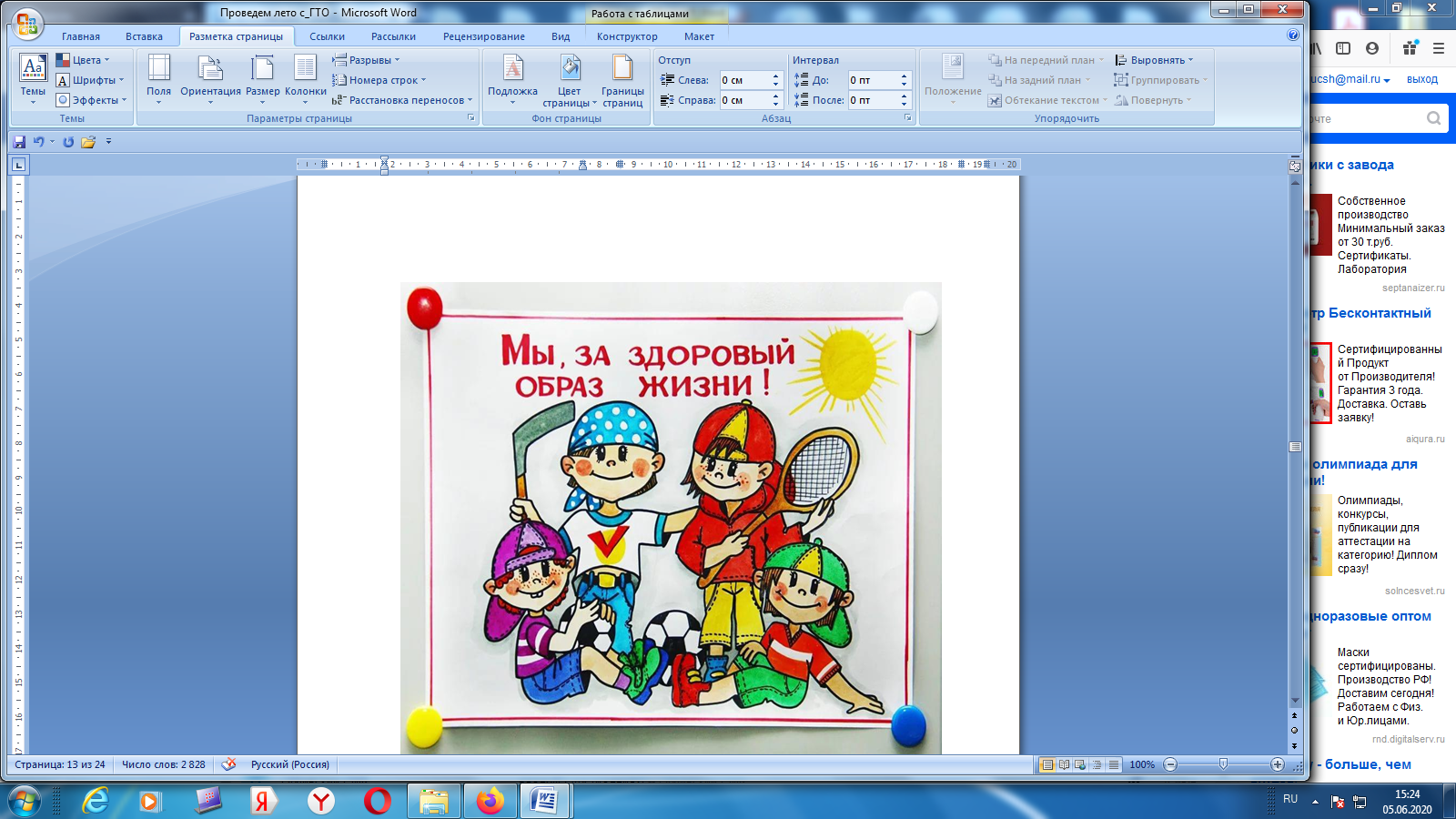Screen dimensions: 1456x819
Task: Click the left indent (Слева) input field
Action: coord(744,80)
